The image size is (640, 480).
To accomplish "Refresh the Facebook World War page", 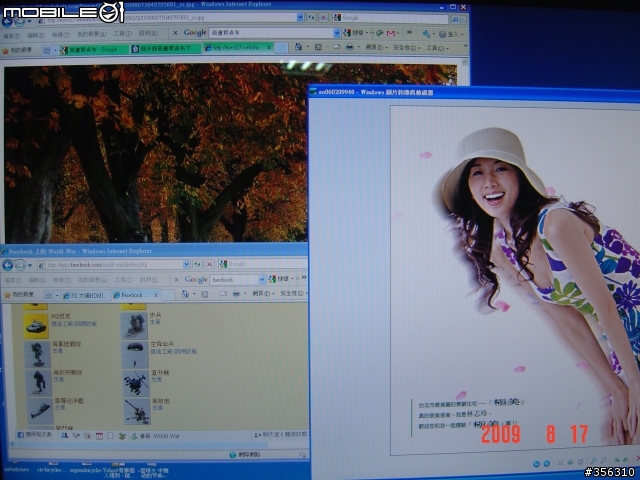I will pyautogui.click(x=198, y=264).
